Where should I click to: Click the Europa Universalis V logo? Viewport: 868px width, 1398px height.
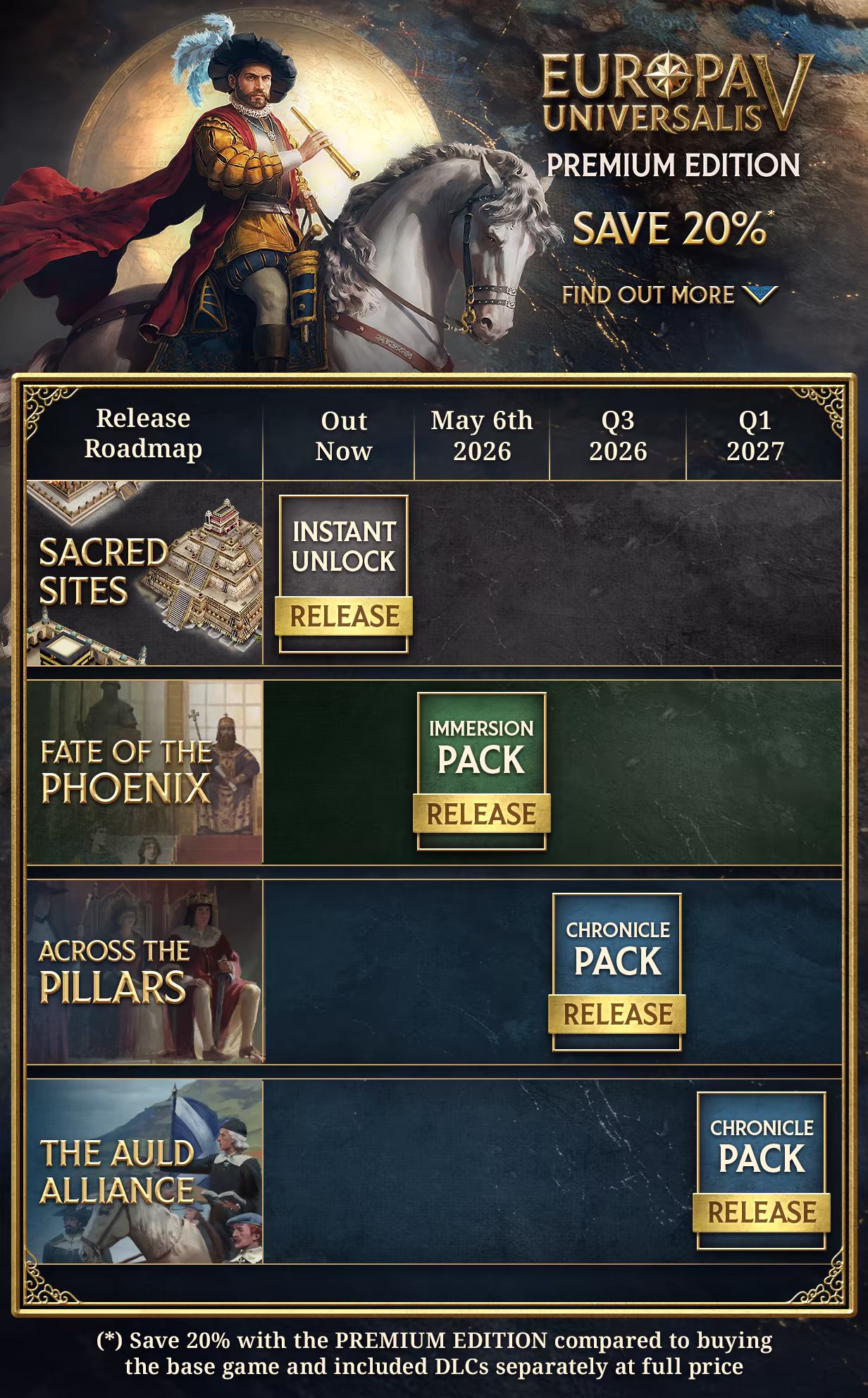(678, 92)
